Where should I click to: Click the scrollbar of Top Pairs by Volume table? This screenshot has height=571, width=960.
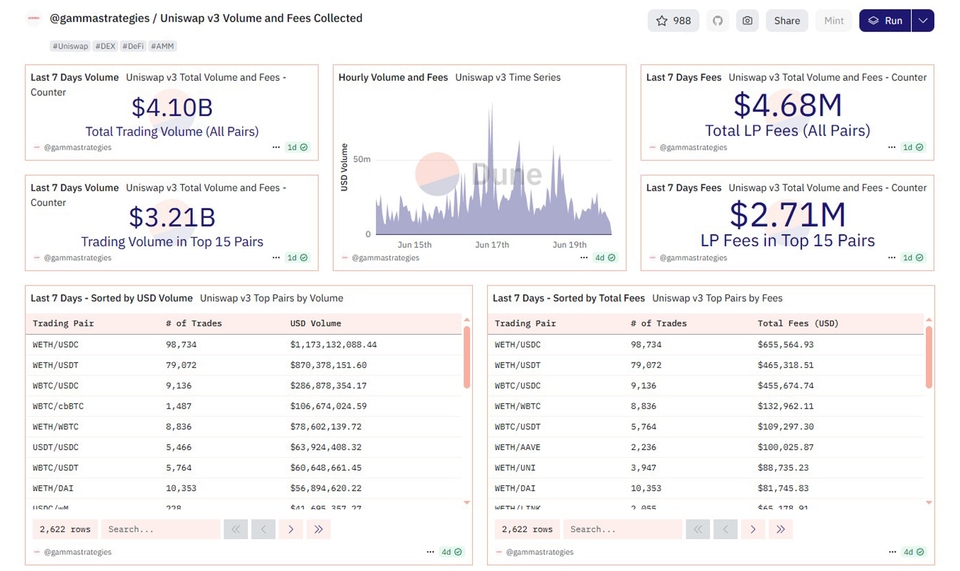(x=466, y=357)
